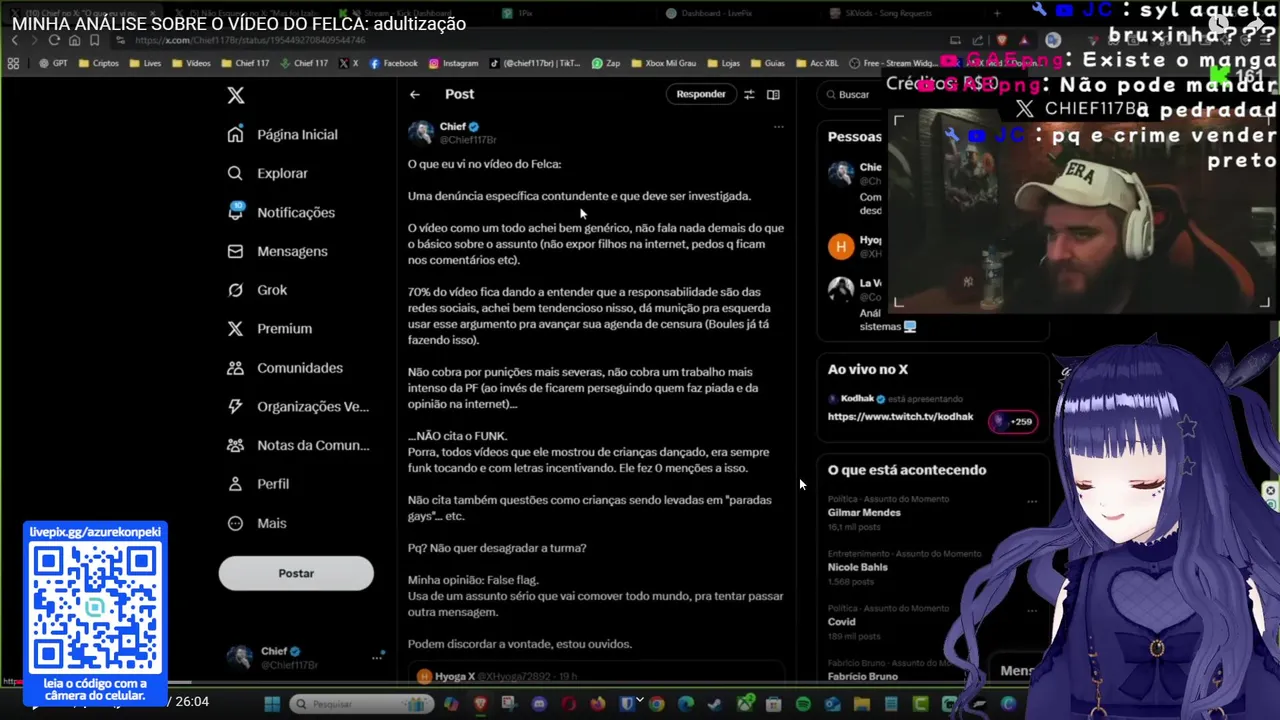Open Notificações bell icon with badge
1280x720 pixels.
coord(235,211)
